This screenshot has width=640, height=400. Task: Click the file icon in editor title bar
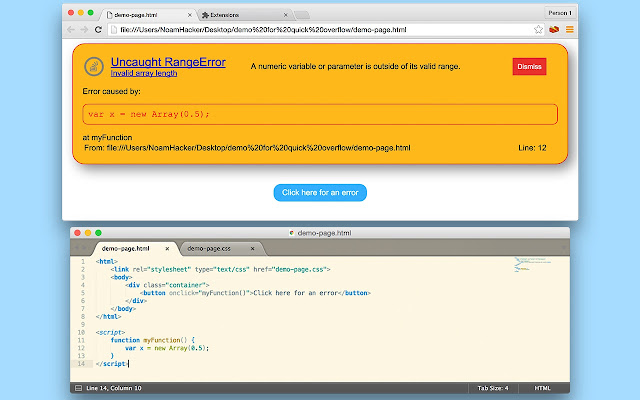click(x=291, y=233)
